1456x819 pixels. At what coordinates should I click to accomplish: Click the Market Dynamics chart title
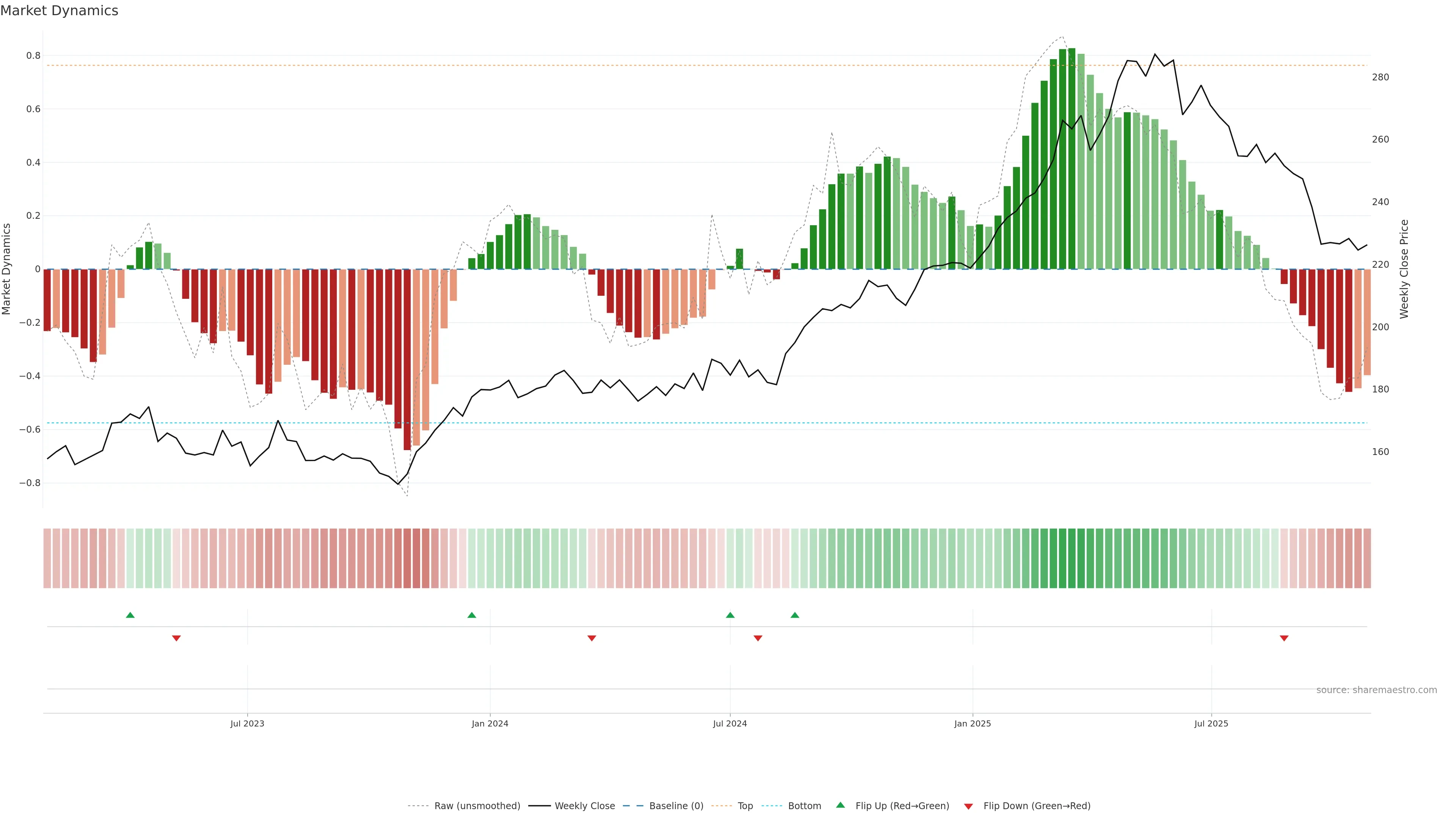[60, 11]
